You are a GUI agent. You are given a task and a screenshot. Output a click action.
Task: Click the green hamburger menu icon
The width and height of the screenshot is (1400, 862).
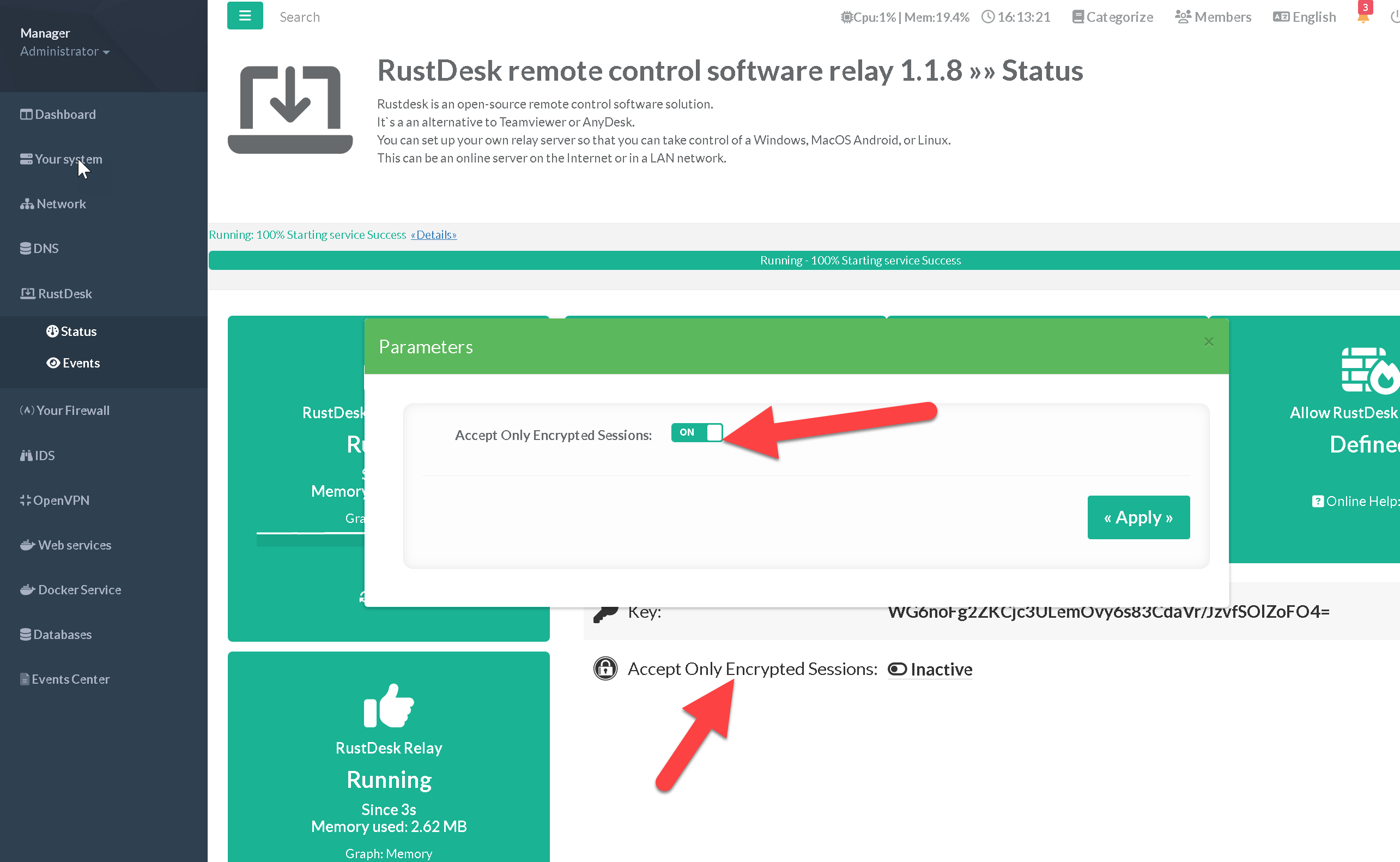coord(245,16)
